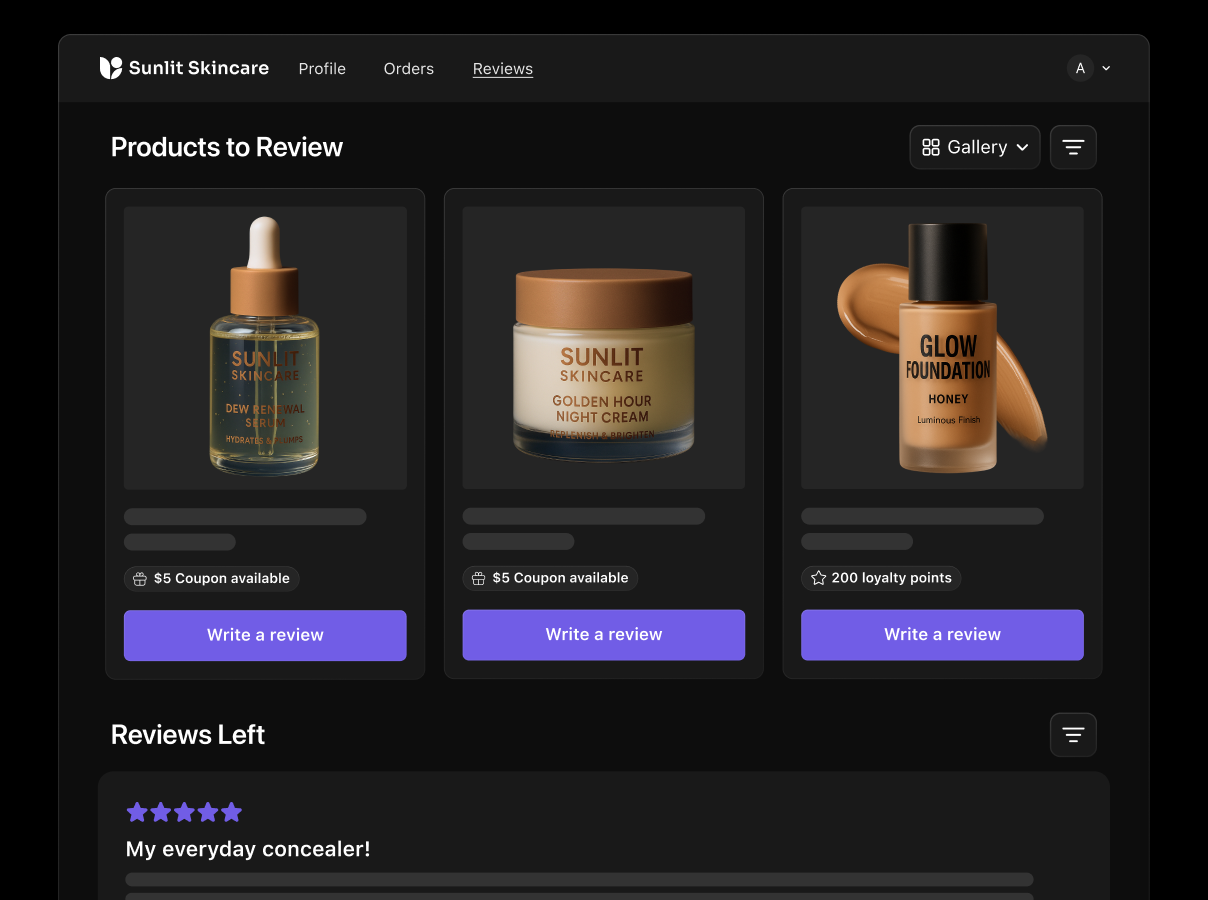Click the Glow Foundation Honey image

tap(942, 348)
